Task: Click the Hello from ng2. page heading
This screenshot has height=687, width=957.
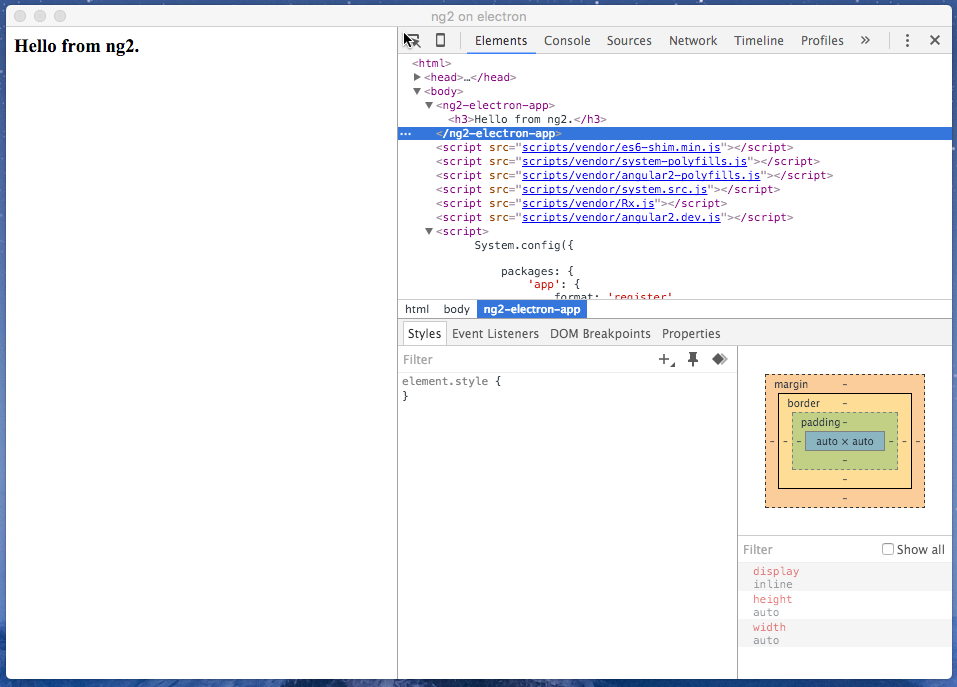Action: 77,46
